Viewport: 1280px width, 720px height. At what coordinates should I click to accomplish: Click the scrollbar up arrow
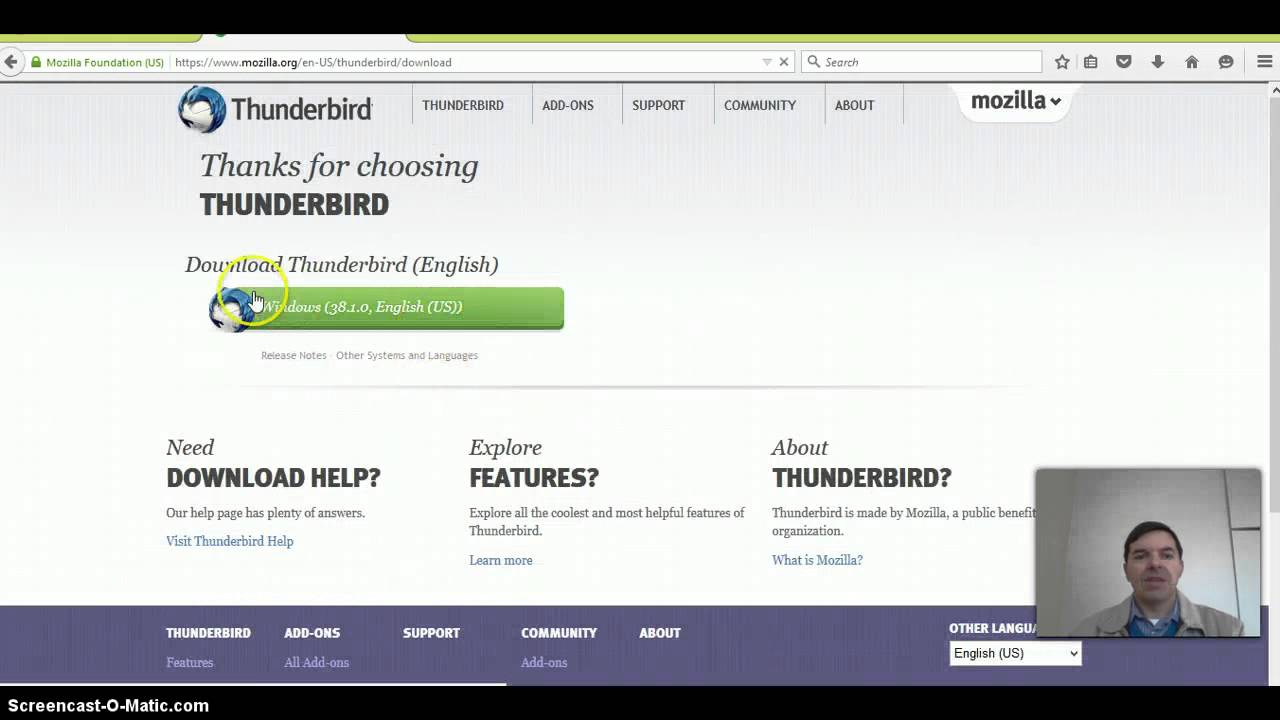tap(1274, 91)
